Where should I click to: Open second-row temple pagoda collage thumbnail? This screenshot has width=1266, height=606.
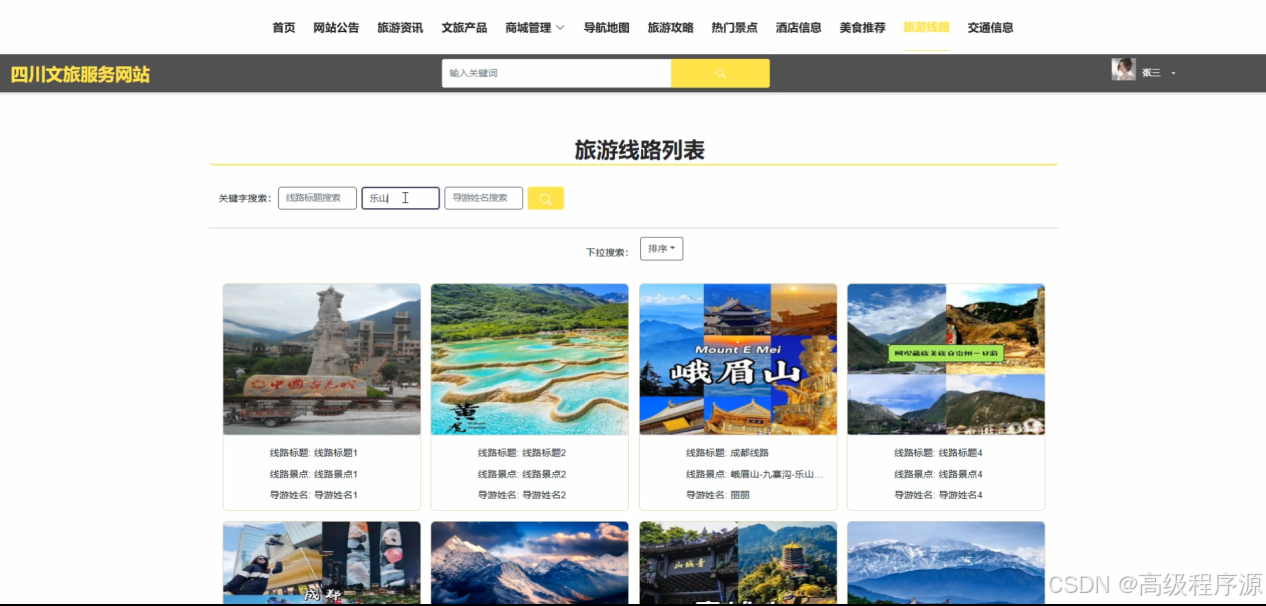pos(738,562)
